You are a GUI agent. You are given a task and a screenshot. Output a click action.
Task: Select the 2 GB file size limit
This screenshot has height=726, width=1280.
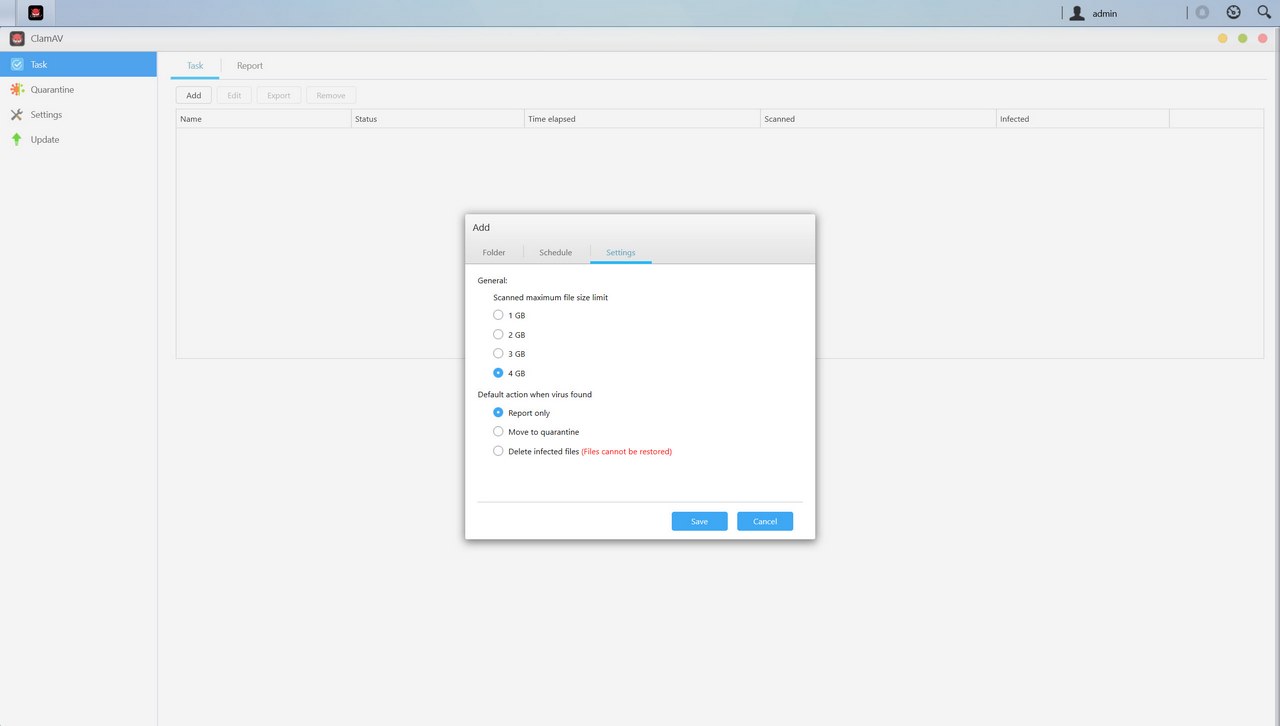pyautogui.click(x=498, y=334)
